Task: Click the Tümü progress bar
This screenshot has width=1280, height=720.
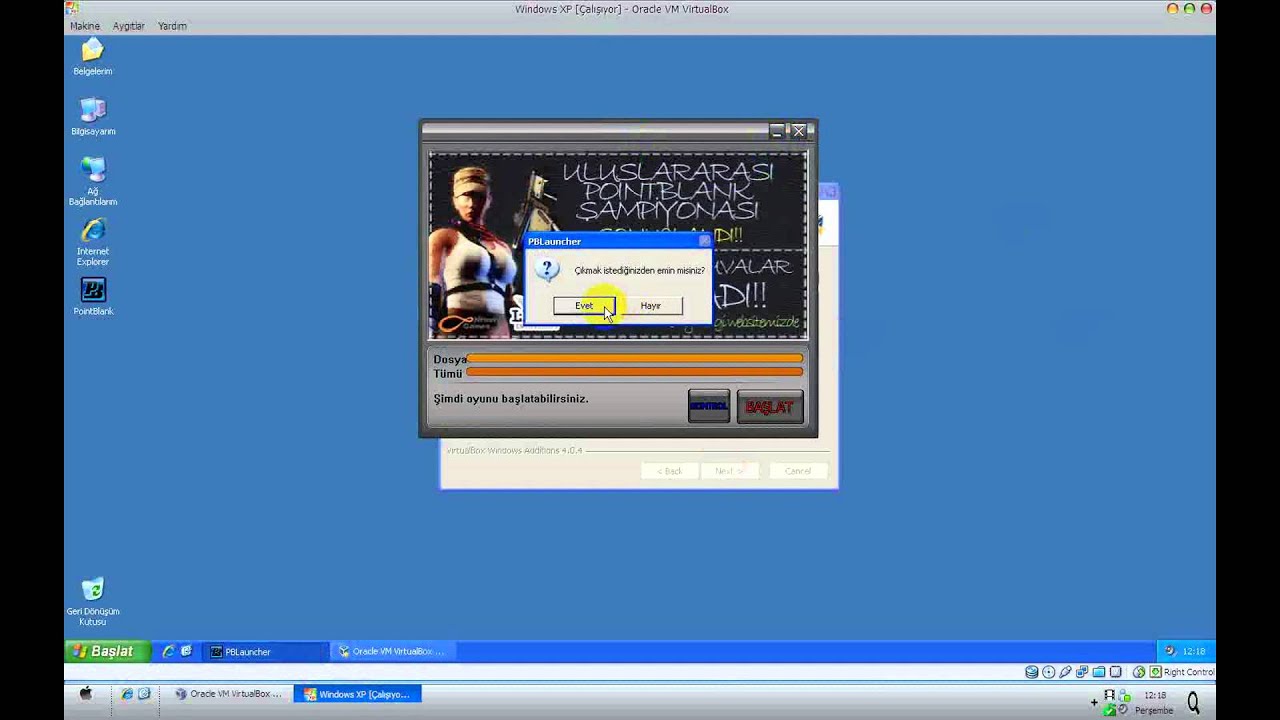Action: tap(635, 372)
